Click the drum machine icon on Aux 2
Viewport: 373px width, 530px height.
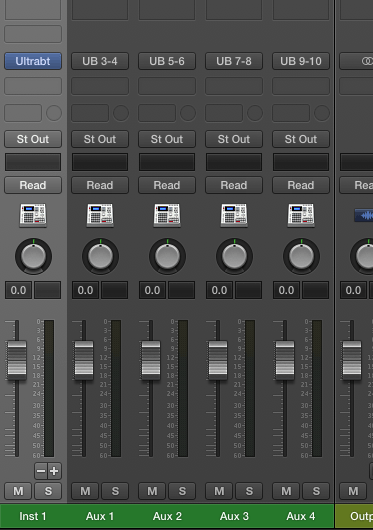pos(167,215)
